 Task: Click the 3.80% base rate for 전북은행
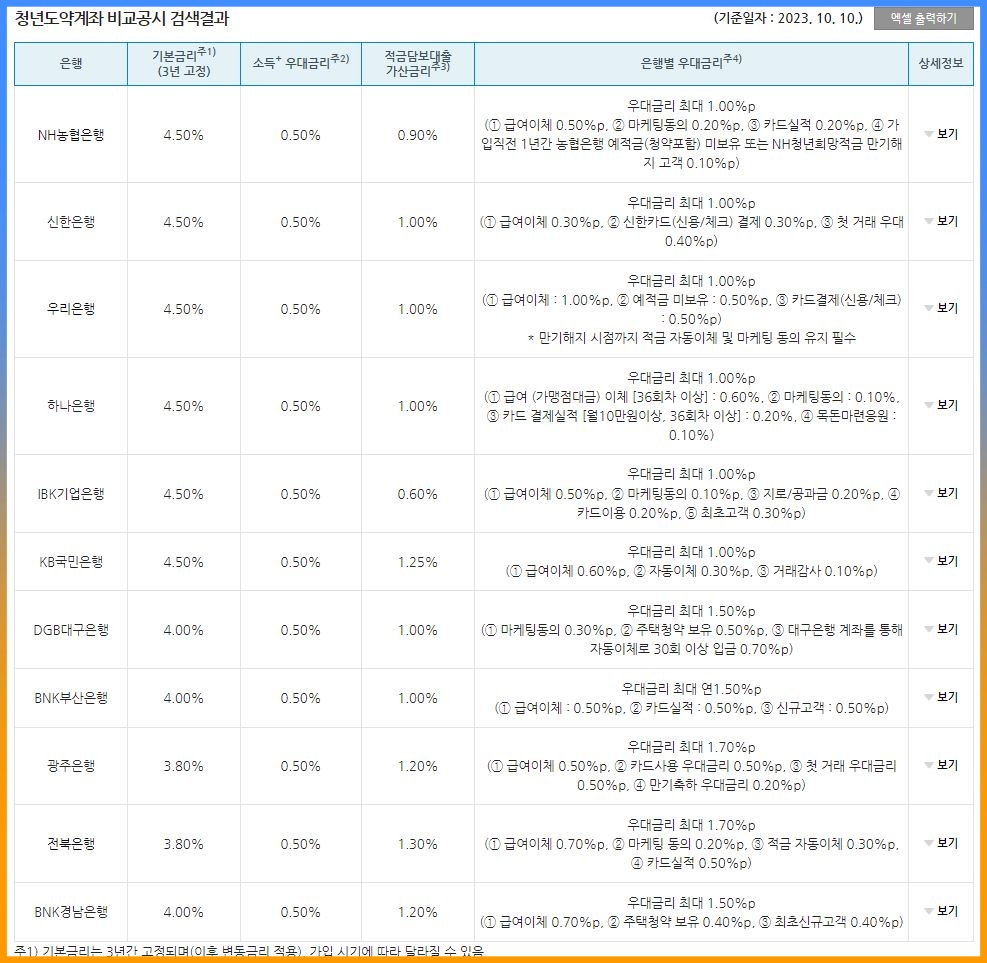[184, 843]
